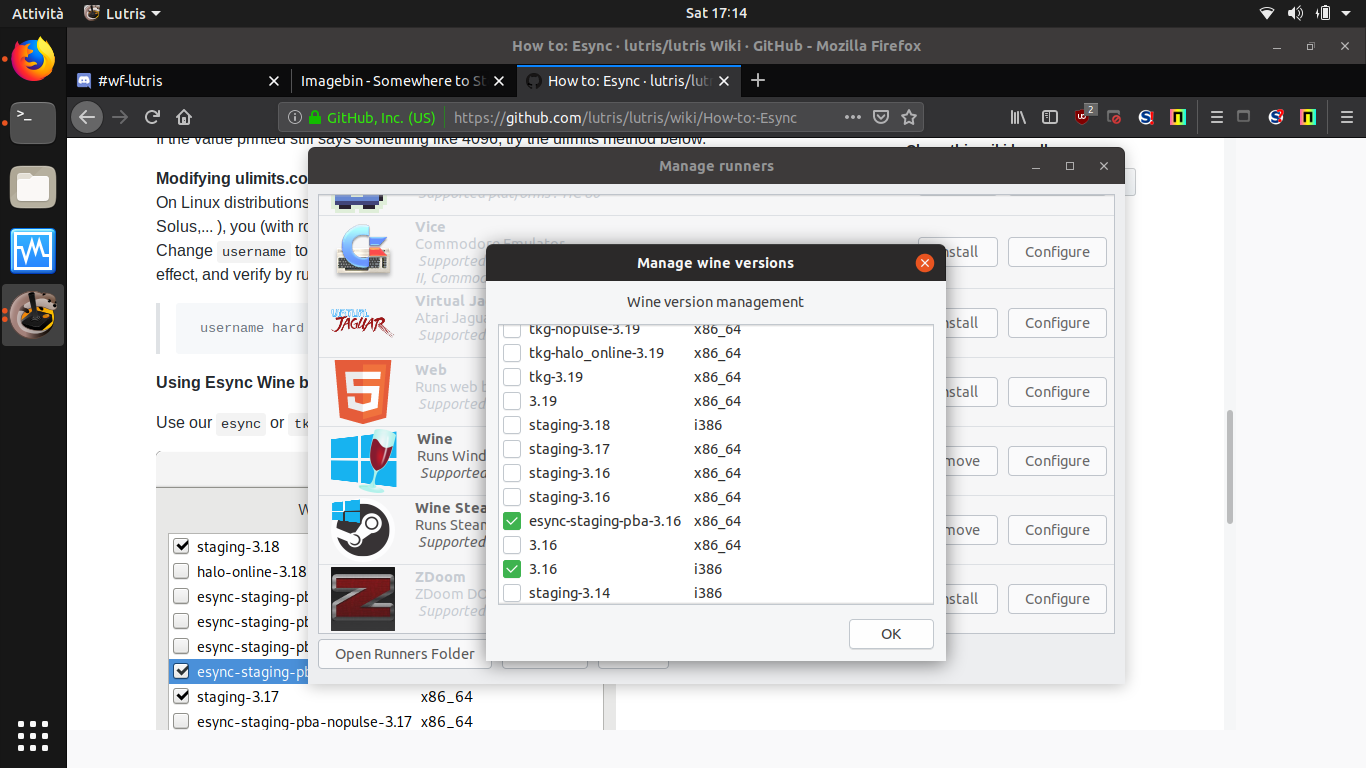The image size is (1366, 768).
Task: Tick halo-online-3.18 on the wiki page
Action: tap(181, 572)
